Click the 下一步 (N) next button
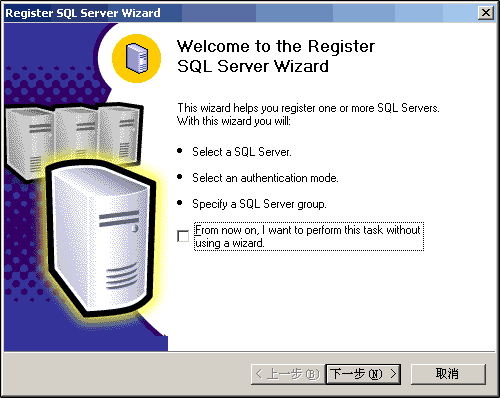This screenshot has width=500, height=398. coord(363,374)
